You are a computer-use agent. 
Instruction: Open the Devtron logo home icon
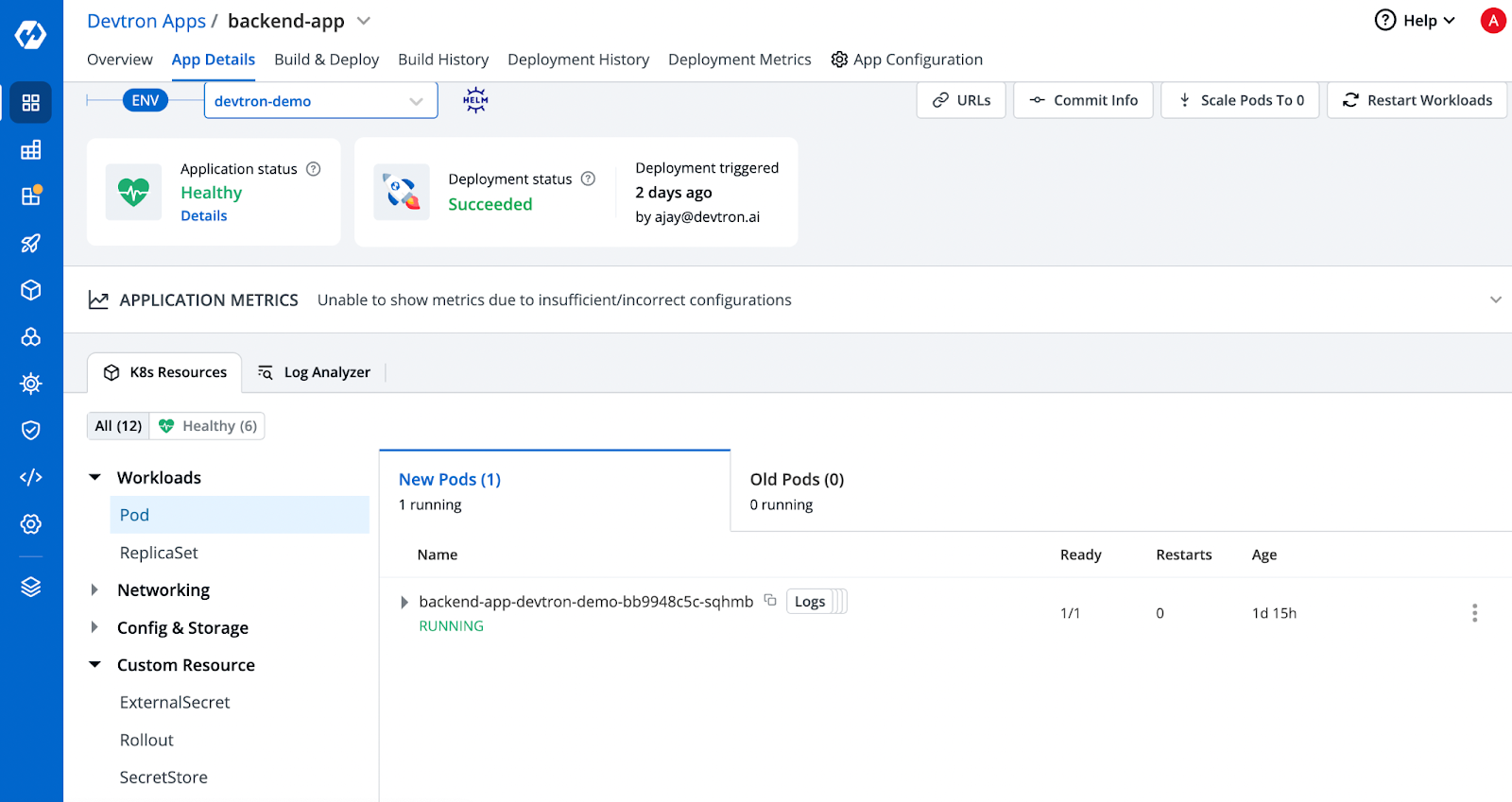[x=30, y=35]
